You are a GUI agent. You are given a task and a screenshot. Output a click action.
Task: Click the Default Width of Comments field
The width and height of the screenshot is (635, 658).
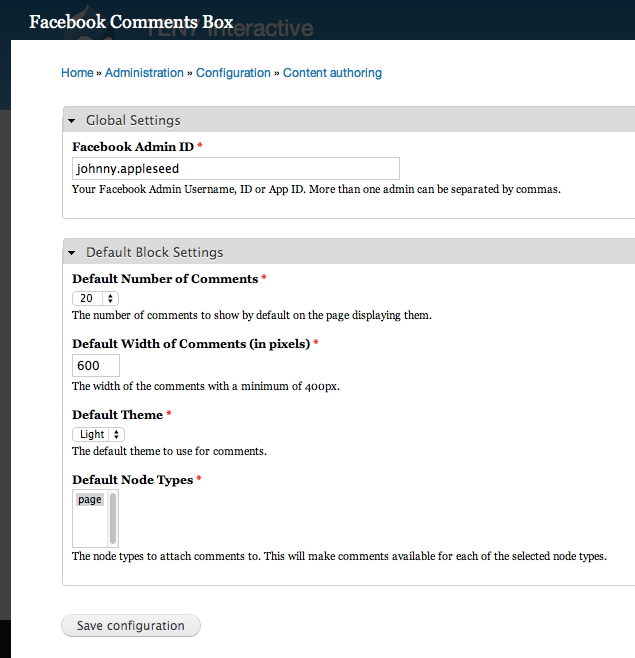[96, 366]
